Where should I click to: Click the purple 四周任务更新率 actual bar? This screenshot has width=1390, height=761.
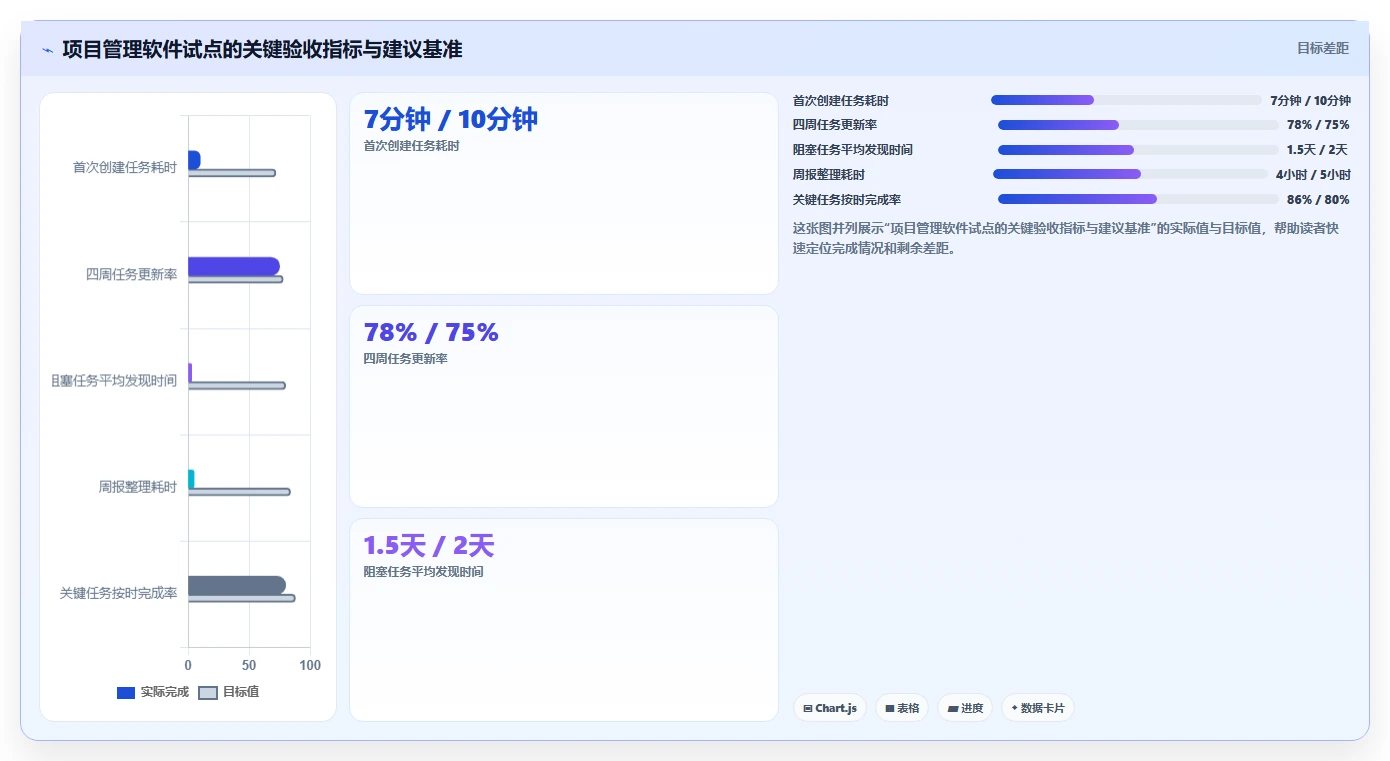tap(234, 266)
